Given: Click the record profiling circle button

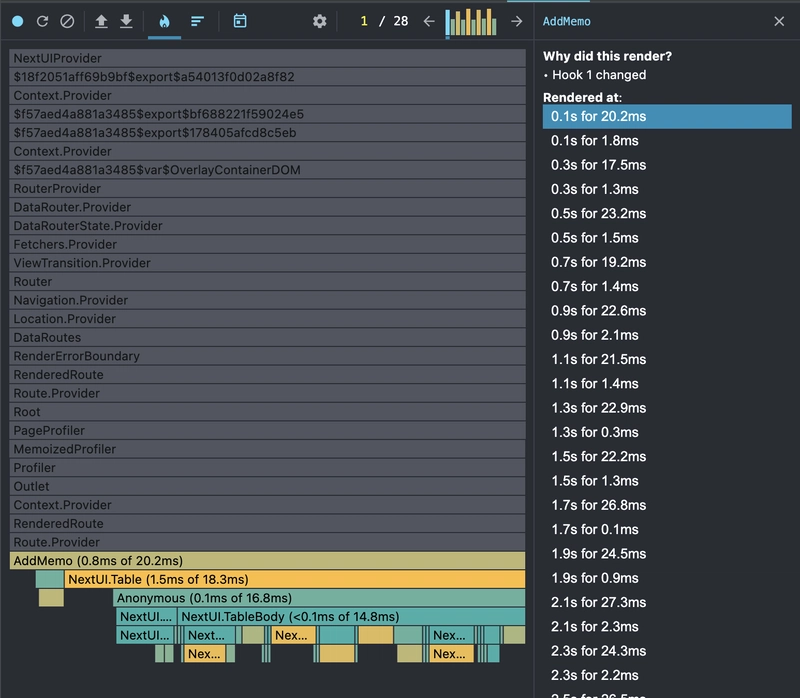Looking at the screenshot, I should click(x=17, y=21).
